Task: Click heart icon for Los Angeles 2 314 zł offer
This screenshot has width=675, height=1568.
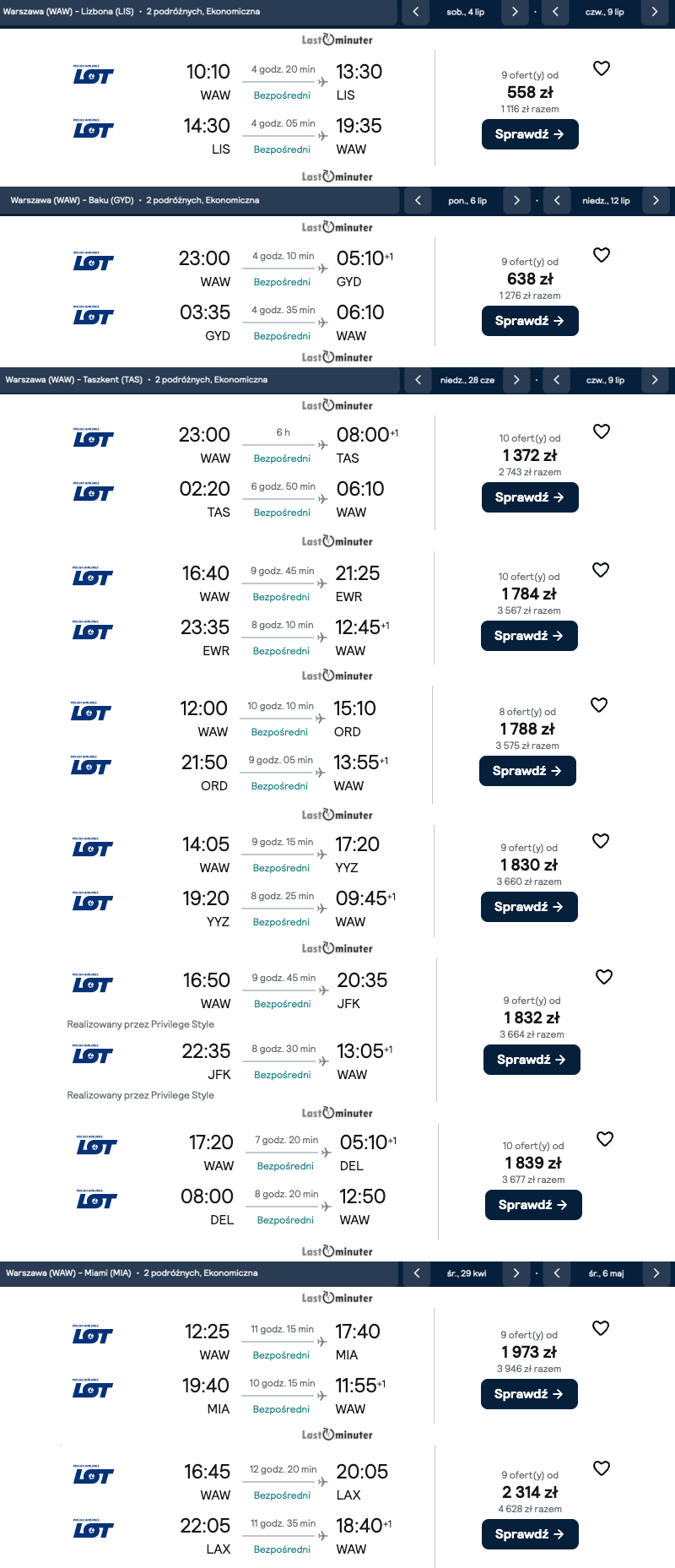Action: pyautogui.click(x=602, y=1468)
